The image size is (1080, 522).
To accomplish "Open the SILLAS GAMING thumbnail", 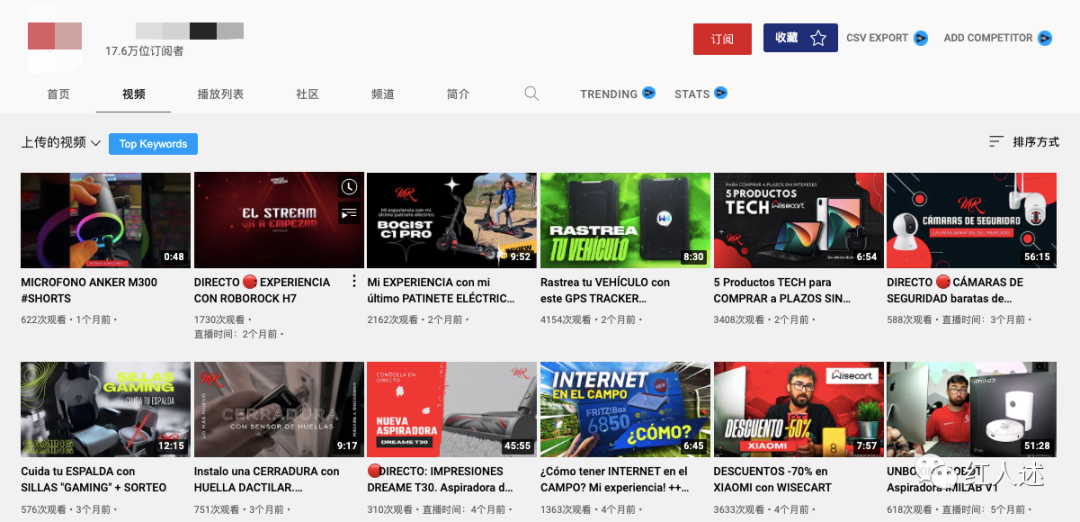I will click(x=105, y=410).
